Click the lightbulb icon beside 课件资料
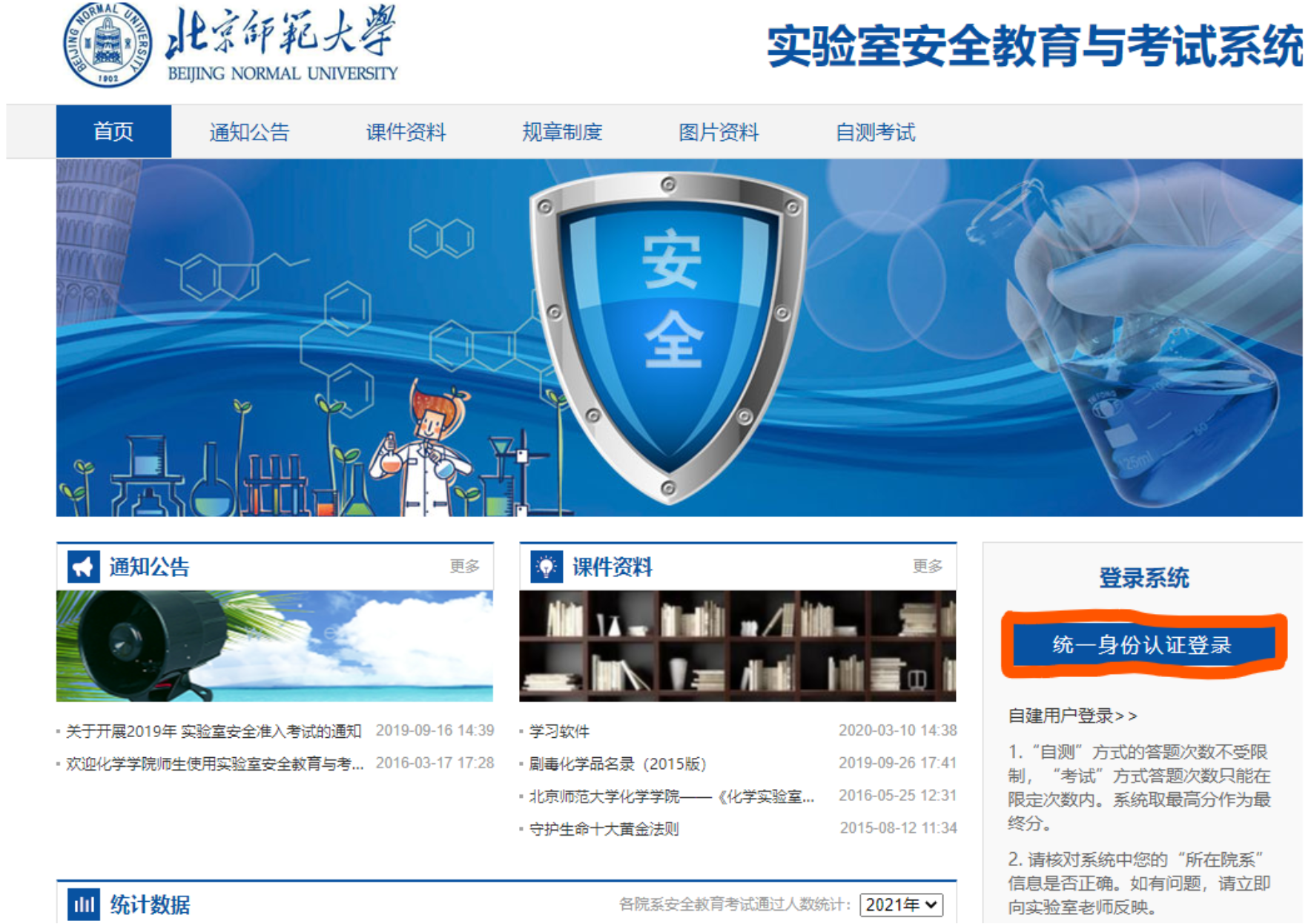1314x924 pixels. (547, 567)
